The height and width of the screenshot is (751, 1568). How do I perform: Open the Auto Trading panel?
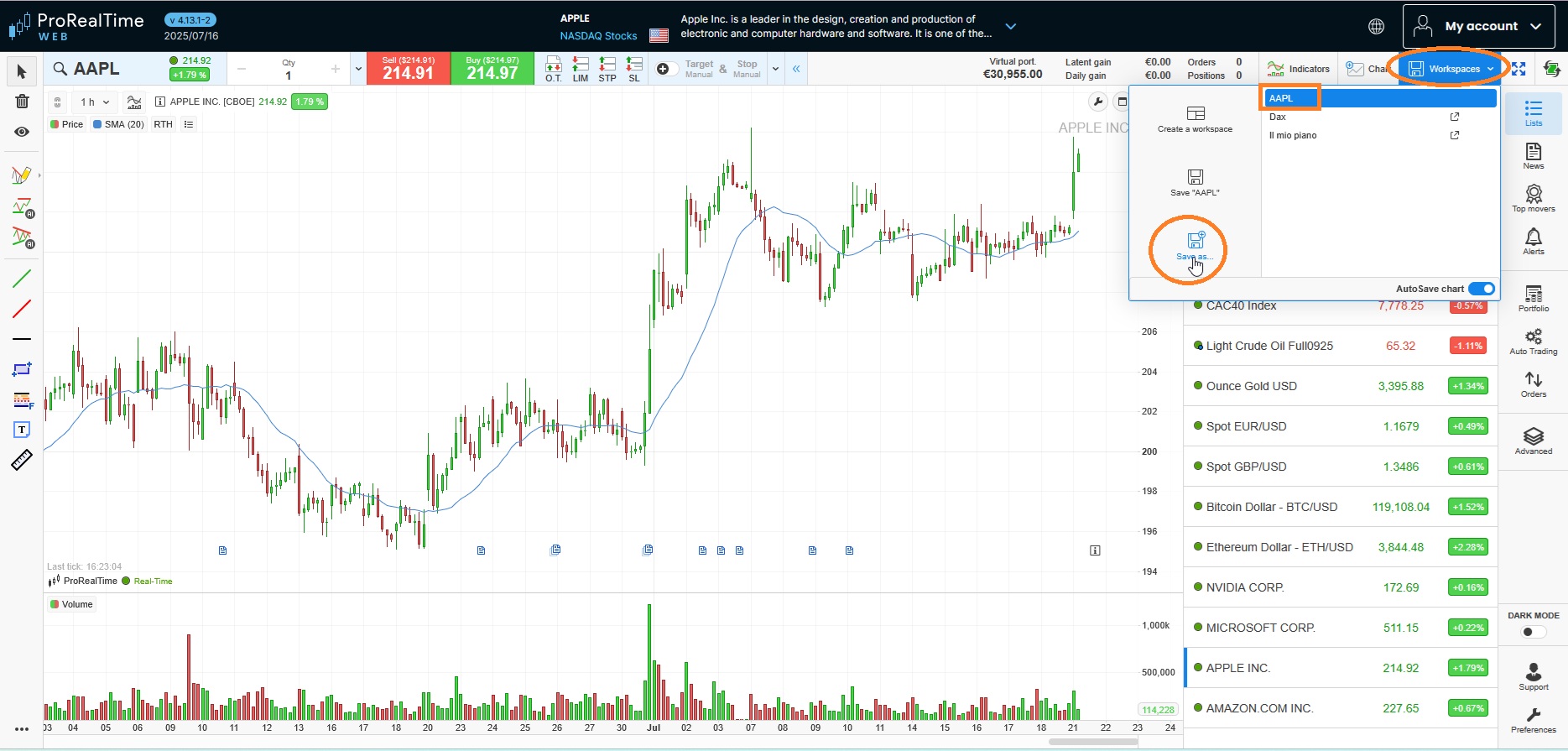pyautogui.click(x=1534, y=342)
